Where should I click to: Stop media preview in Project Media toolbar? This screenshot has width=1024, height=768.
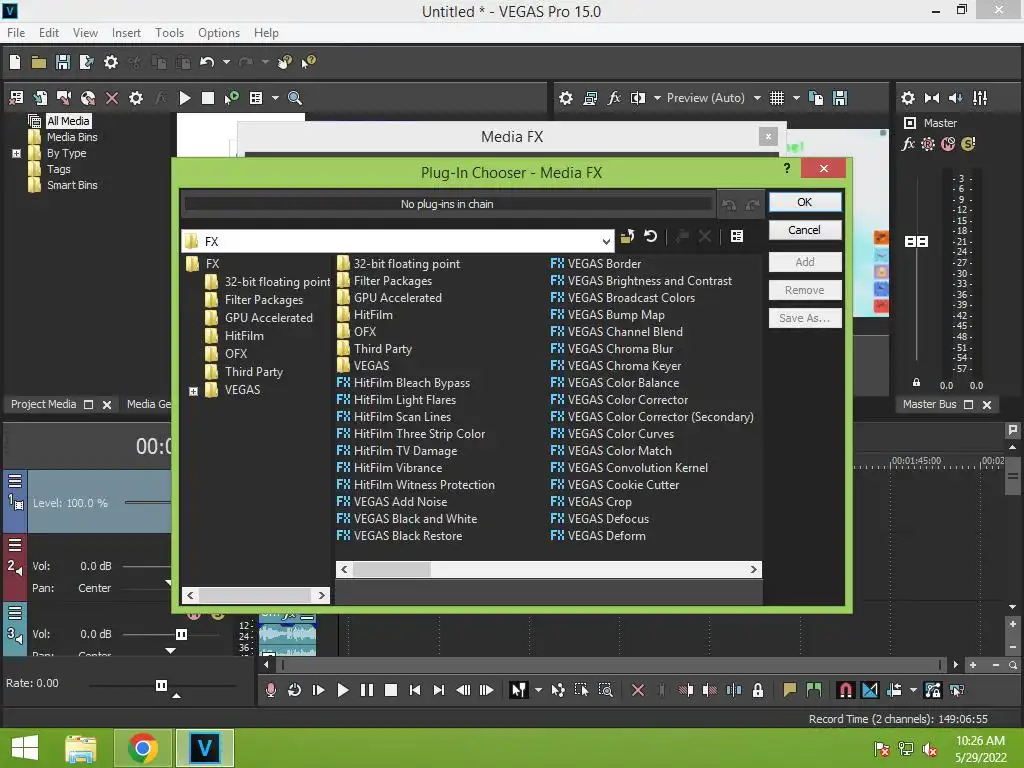[x=208, y=98]
